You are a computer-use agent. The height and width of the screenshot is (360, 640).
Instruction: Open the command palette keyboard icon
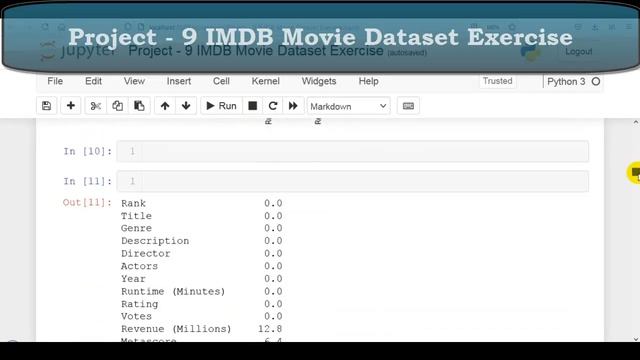coord(408,106)
